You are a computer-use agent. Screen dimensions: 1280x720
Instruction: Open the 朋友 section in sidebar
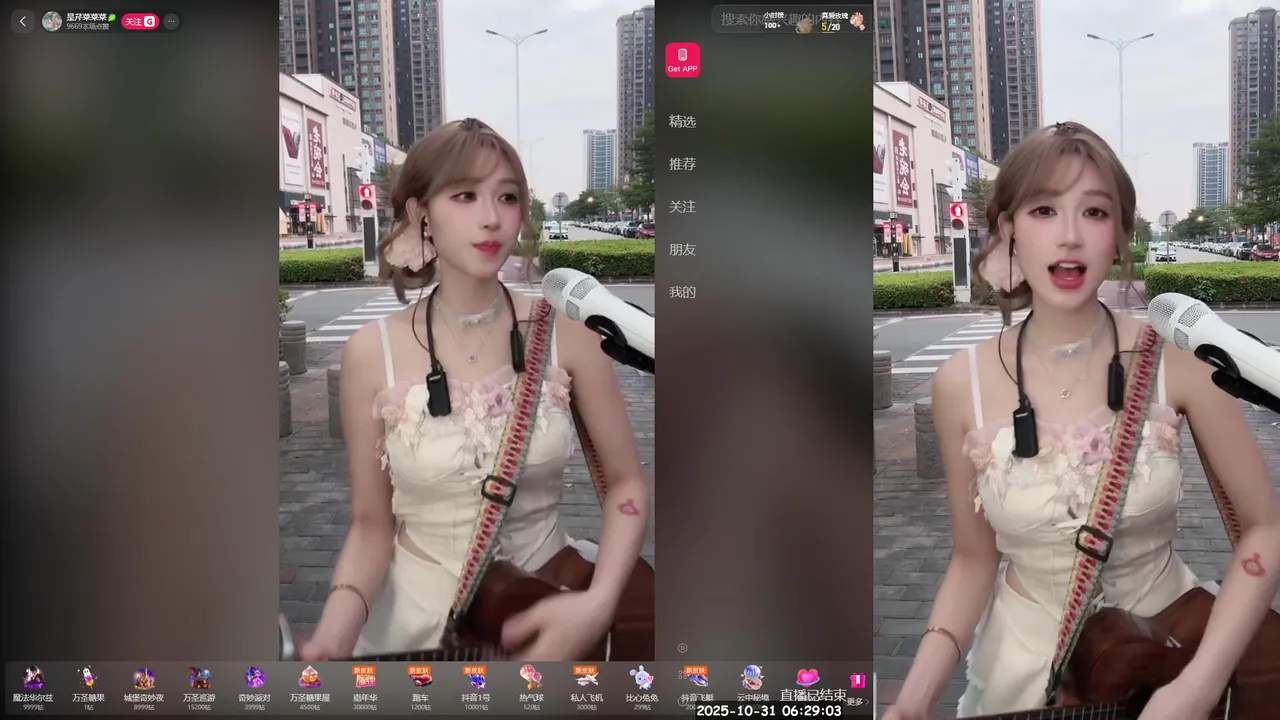coord(682,250)
